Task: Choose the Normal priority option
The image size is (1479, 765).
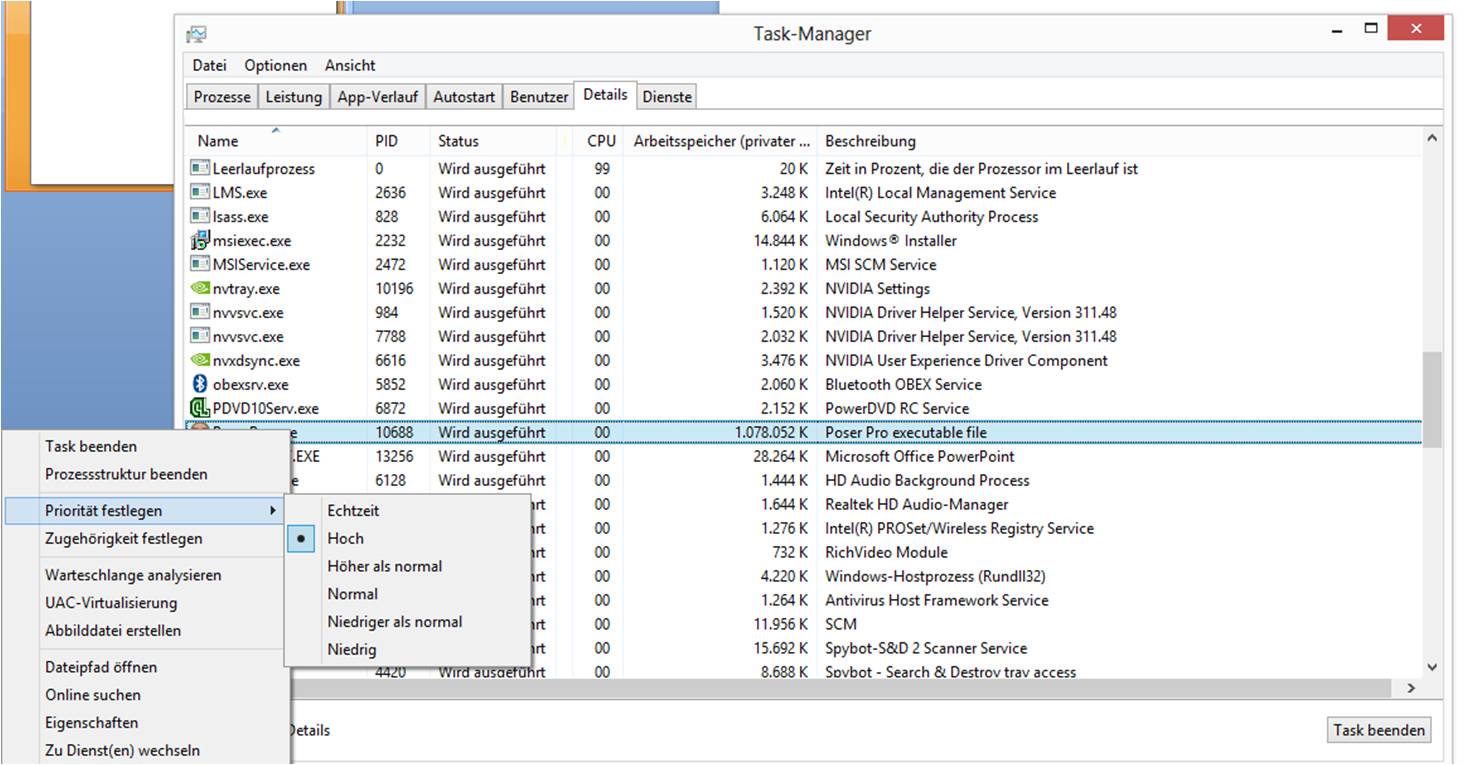Action: (352, 594)
